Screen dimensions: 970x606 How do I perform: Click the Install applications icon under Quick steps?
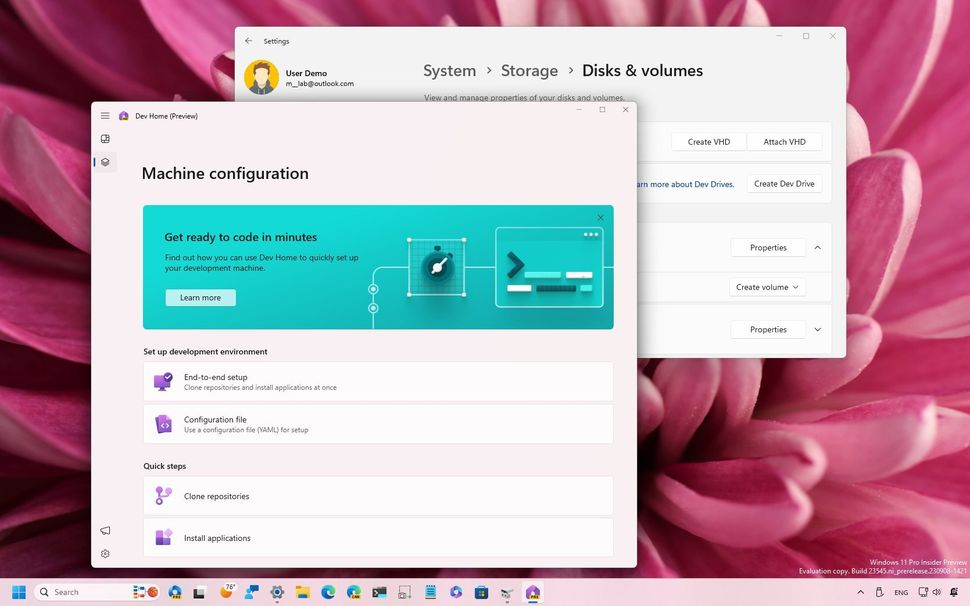165,537
